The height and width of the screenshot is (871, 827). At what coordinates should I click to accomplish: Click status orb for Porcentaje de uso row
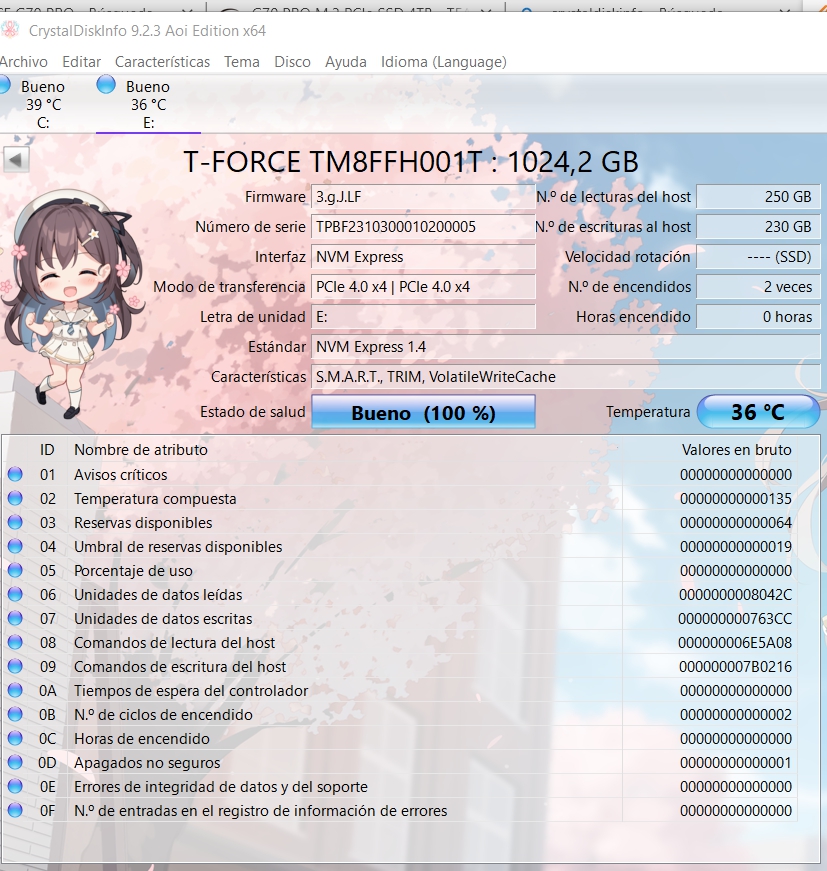click(x=15, y=570)
